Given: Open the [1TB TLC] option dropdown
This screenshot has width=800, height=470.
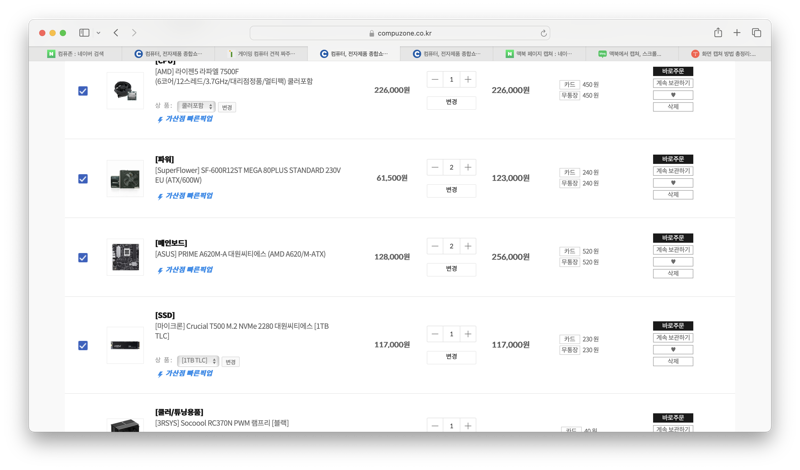Looking at the screenshot, I should point(198,361).
